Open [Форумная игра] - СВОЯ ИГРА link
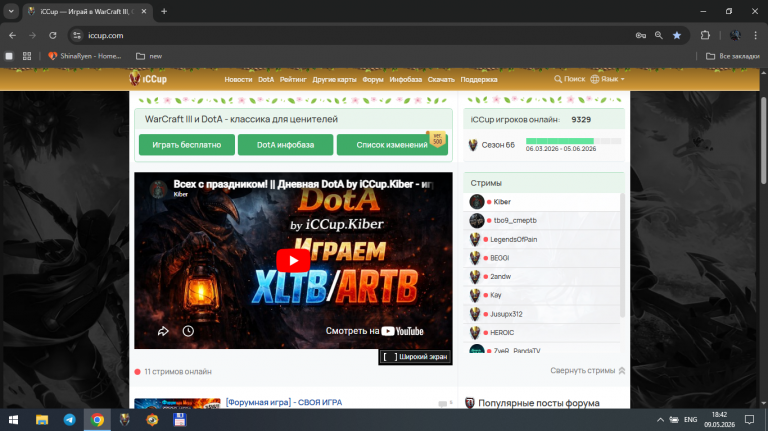Viewport: 768px width, 431px height. [284, 402]
